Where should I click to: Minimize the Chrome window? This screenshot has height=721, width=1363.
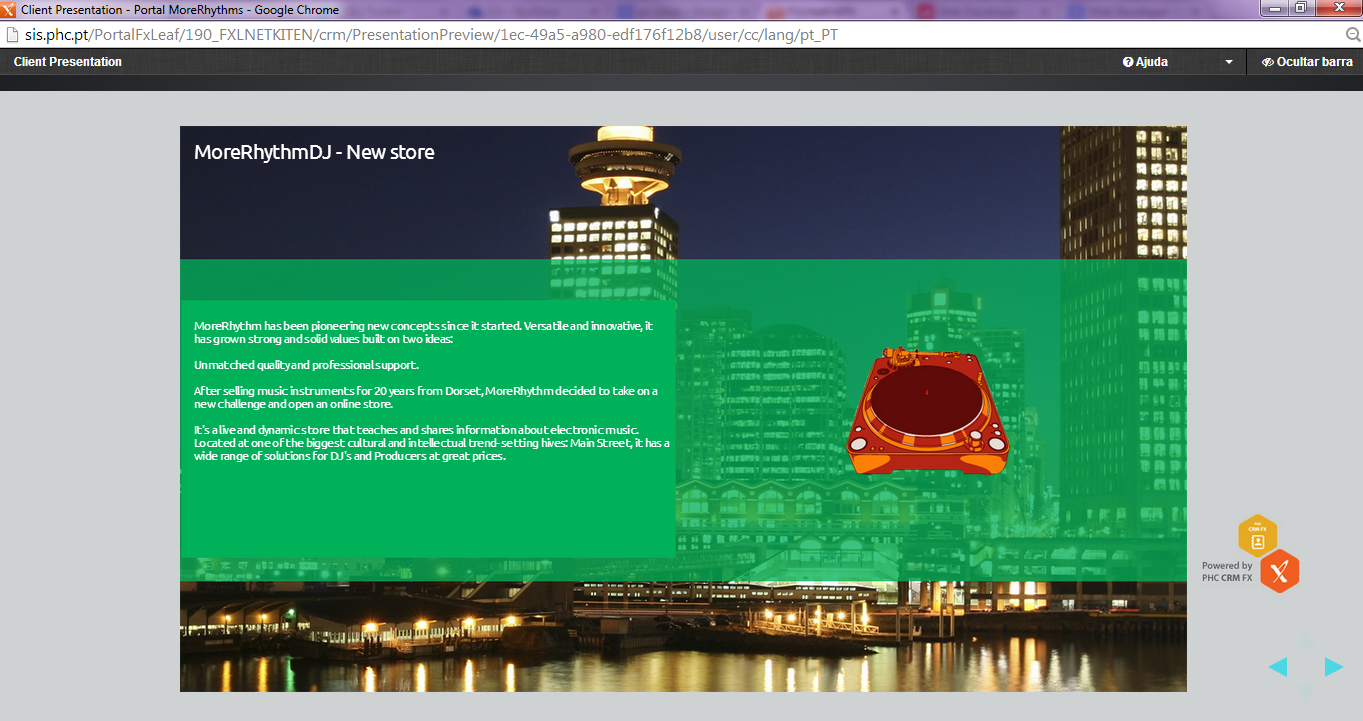1274,8
